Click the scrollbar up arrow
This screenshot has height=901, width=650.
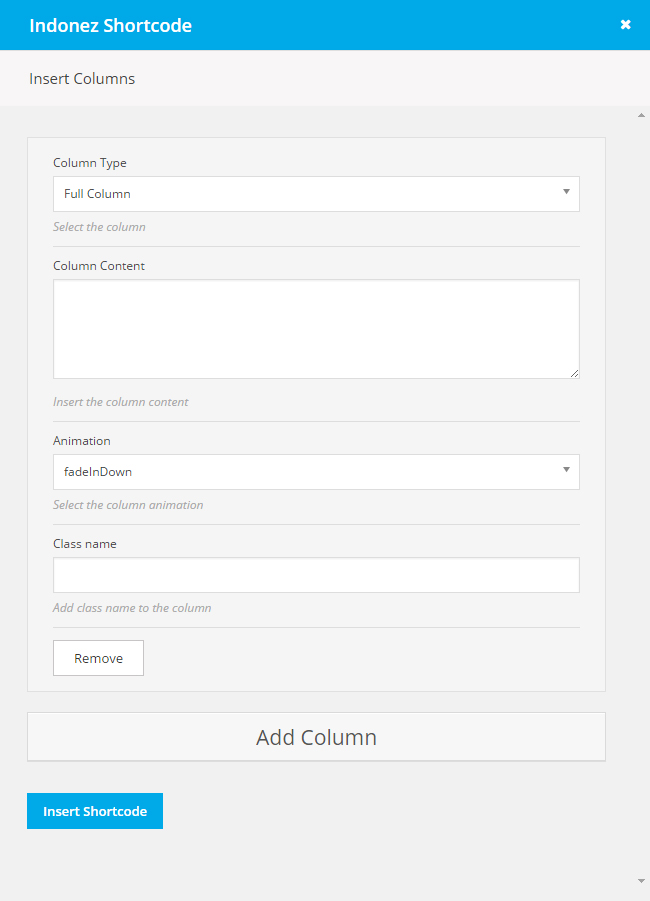tap(641, 115)
